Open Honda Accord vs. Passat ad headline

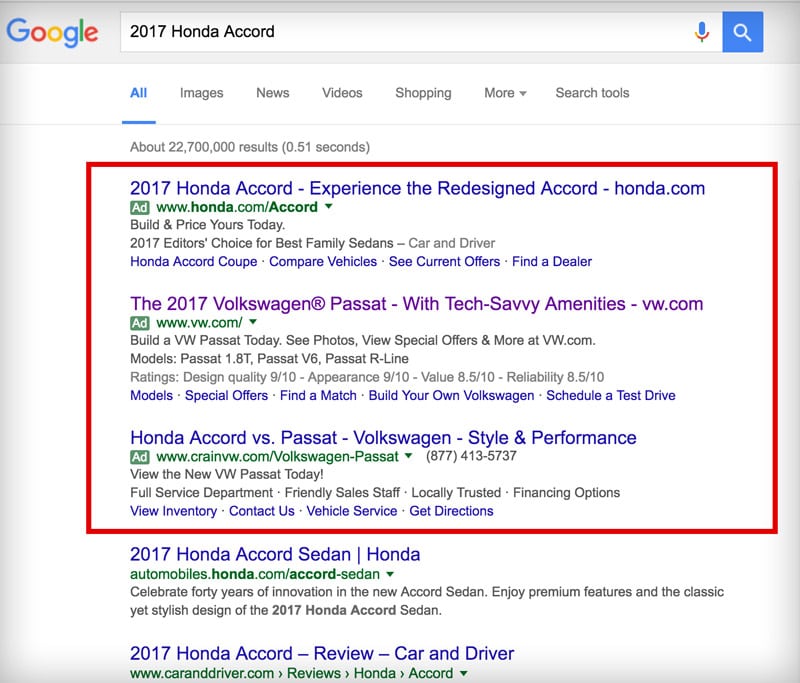click(x=383, y=438)
